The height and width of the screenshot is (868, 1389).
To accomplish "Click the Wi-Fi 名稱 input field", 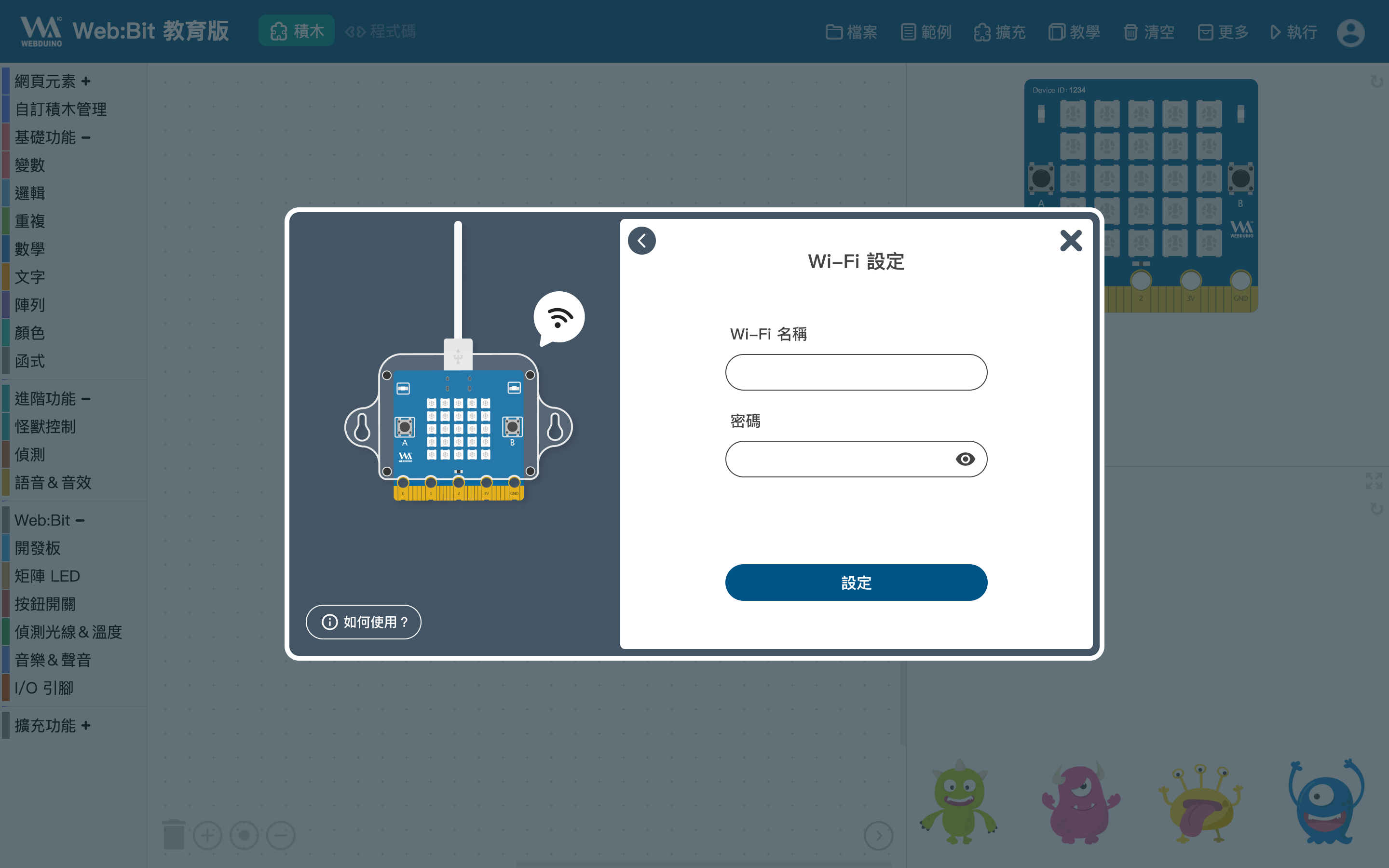I will [x=856, y=372].
